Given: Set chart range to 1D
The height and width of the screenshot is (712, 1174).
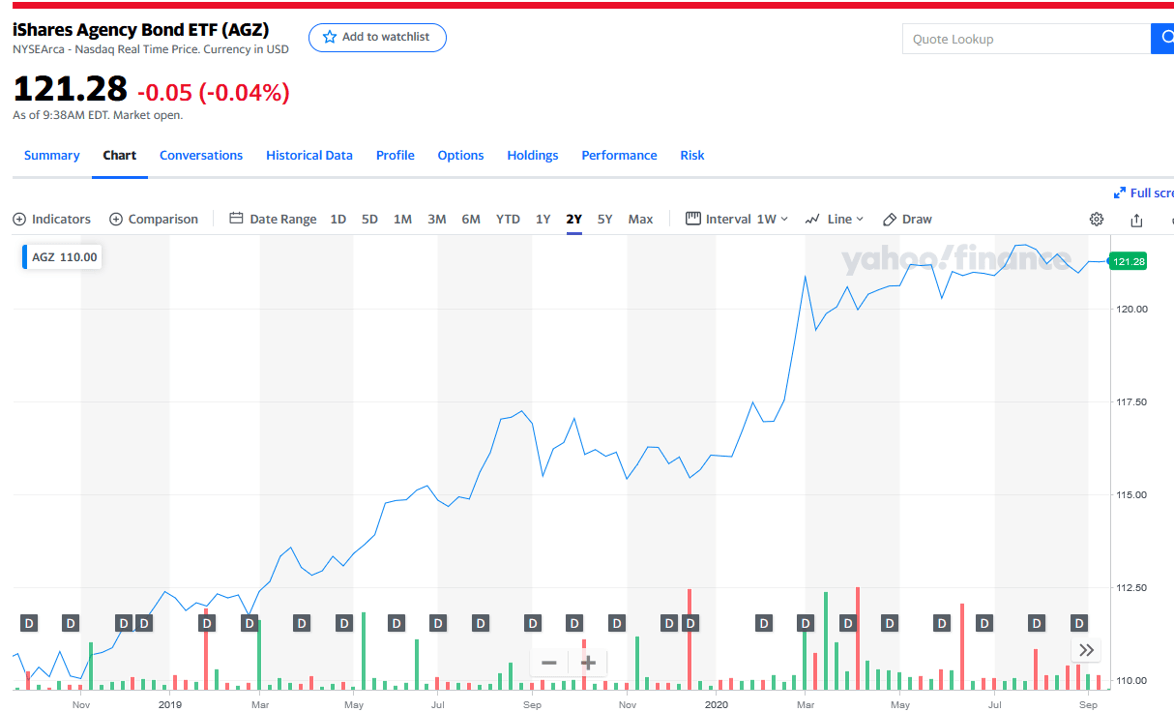Looking at the screenshot, I should [x=338, y=219].
